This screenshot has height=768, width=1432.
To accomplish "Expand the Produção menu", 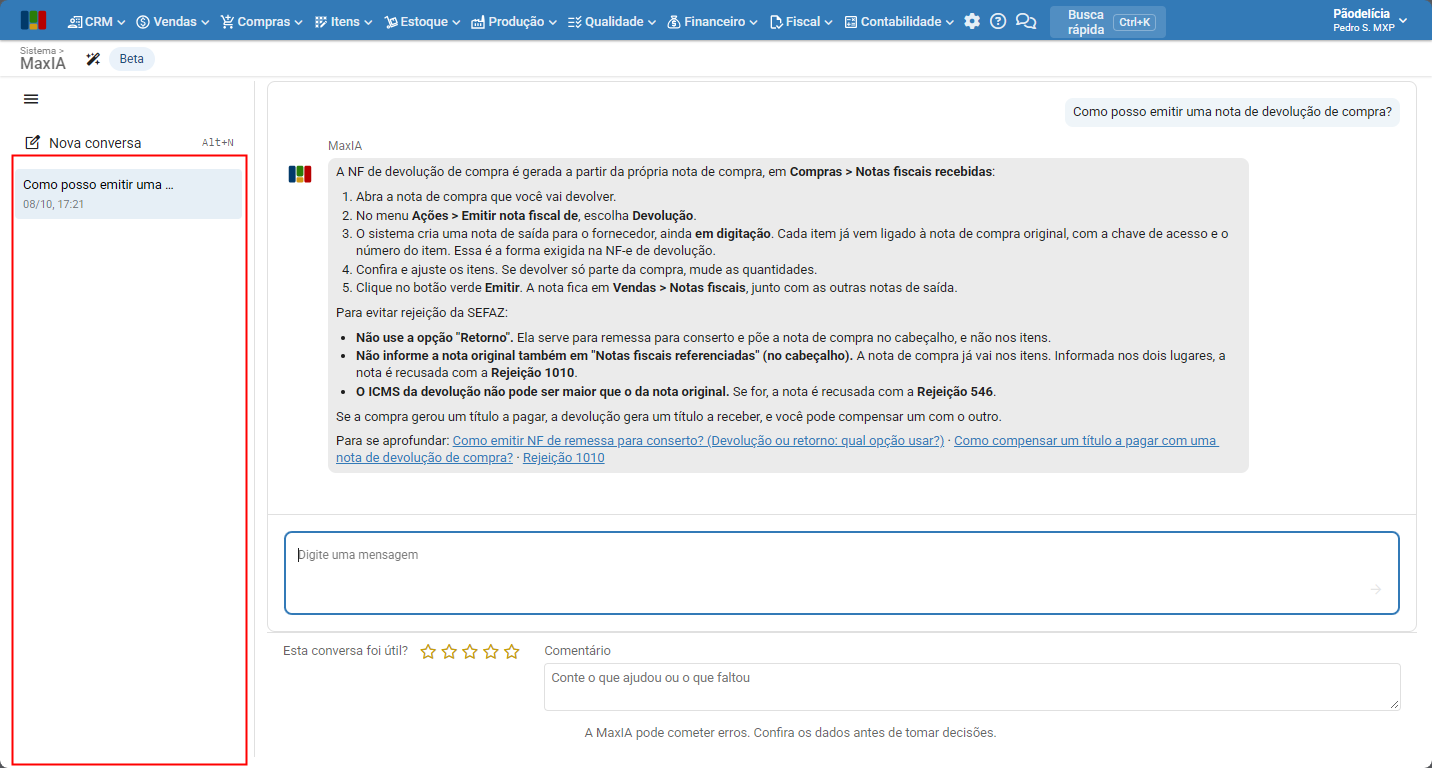I will [x=514, y=21].
